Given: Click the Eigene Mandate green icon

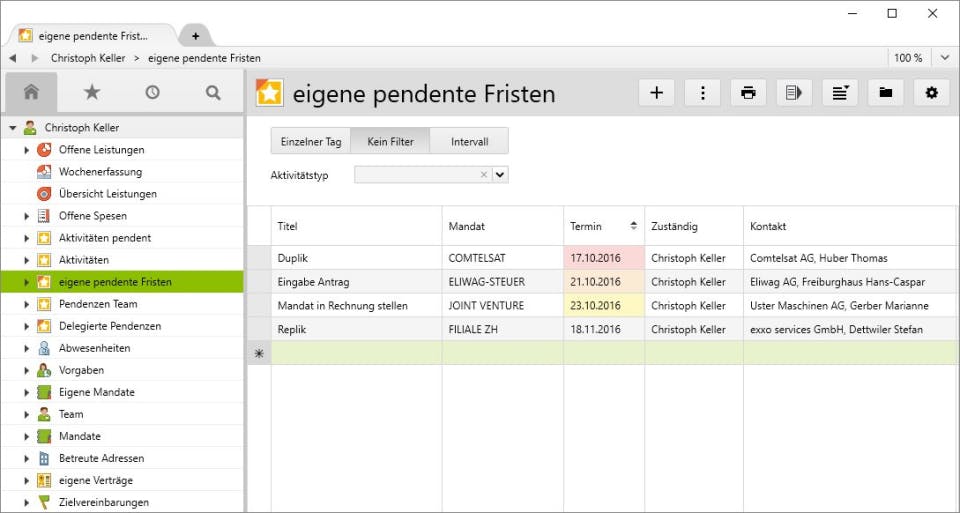Looking at the screenshot, I should point(44,392).
